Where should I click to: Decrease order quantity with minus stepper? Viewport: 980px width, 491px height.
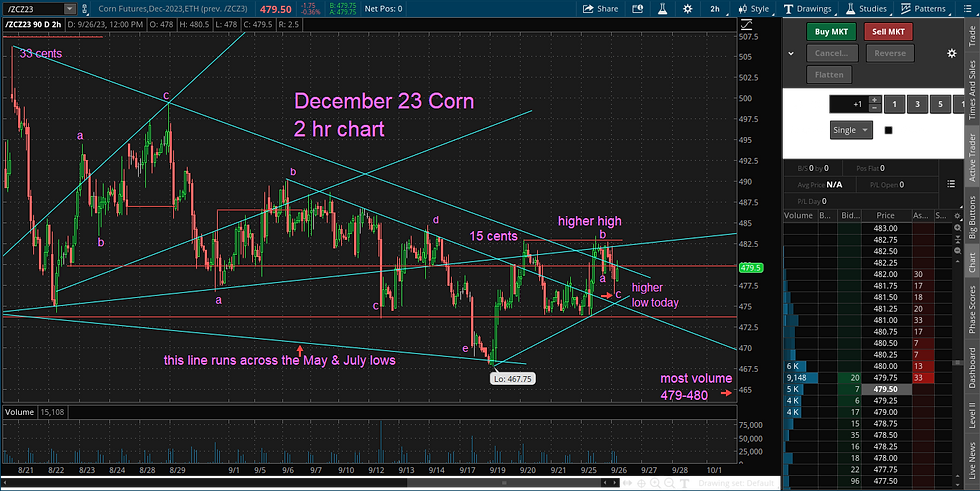pos(874,108)
